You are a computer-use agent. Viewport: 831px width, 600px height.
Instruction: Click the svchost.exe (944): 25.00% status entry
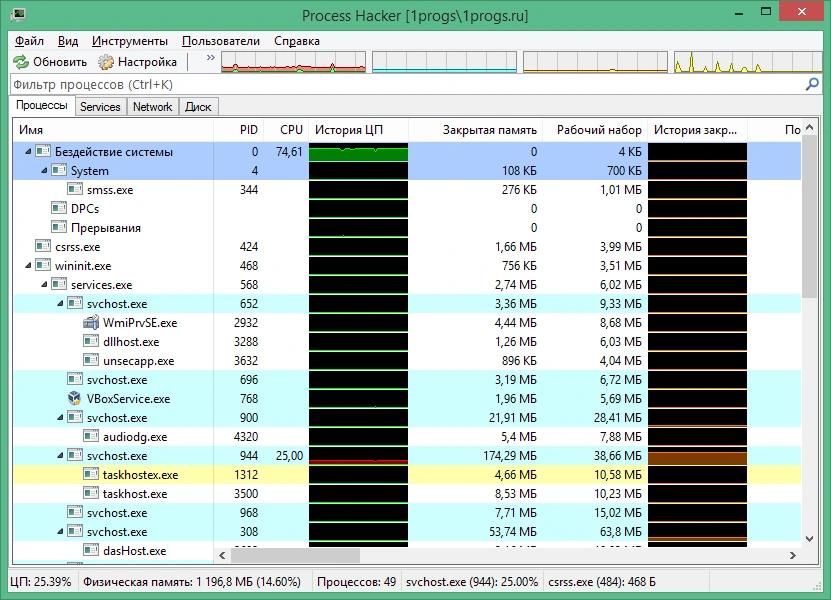(x=472, y=582)
